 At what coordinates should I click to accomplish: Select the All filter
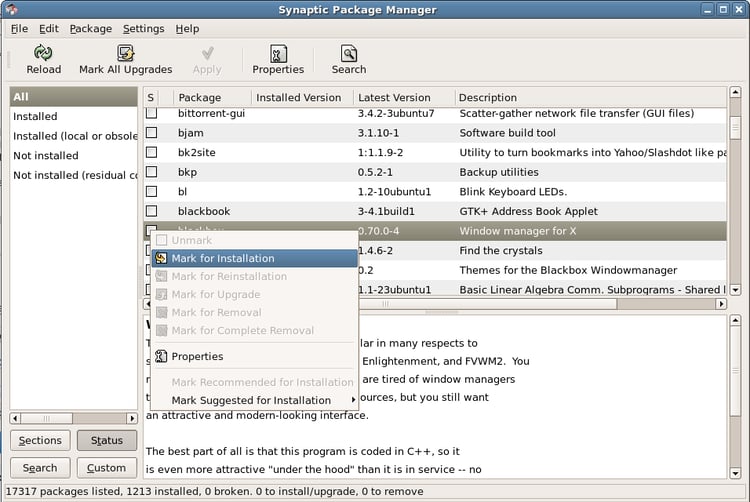pos(73,97)
